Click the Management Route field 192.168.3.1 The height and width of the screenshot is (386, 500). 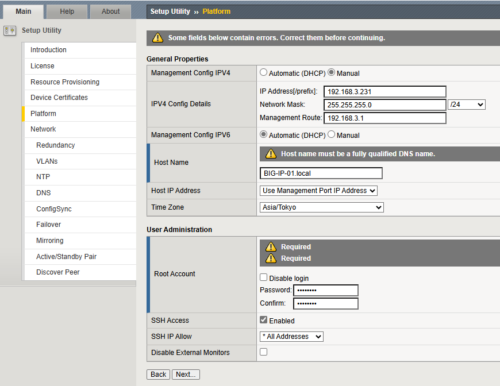tap(385, 118)
